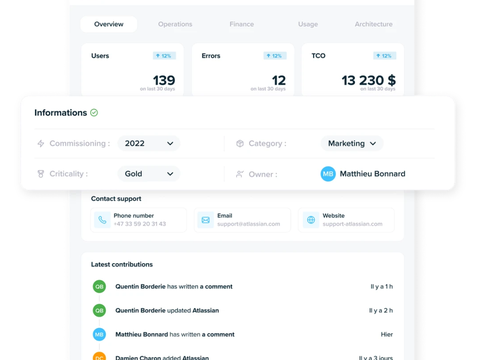Open the Commissioning 2022 dropdown

[149, 143]
